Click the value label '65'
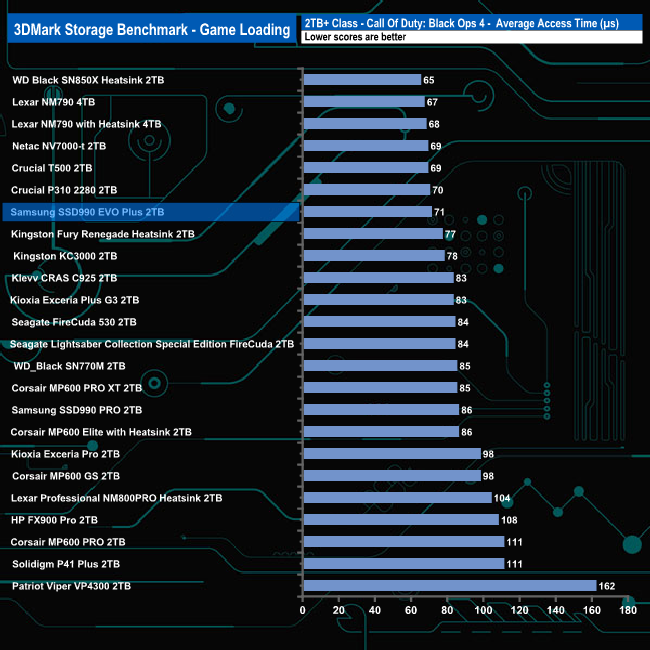650x650 pixels. (x=429, y=80)
